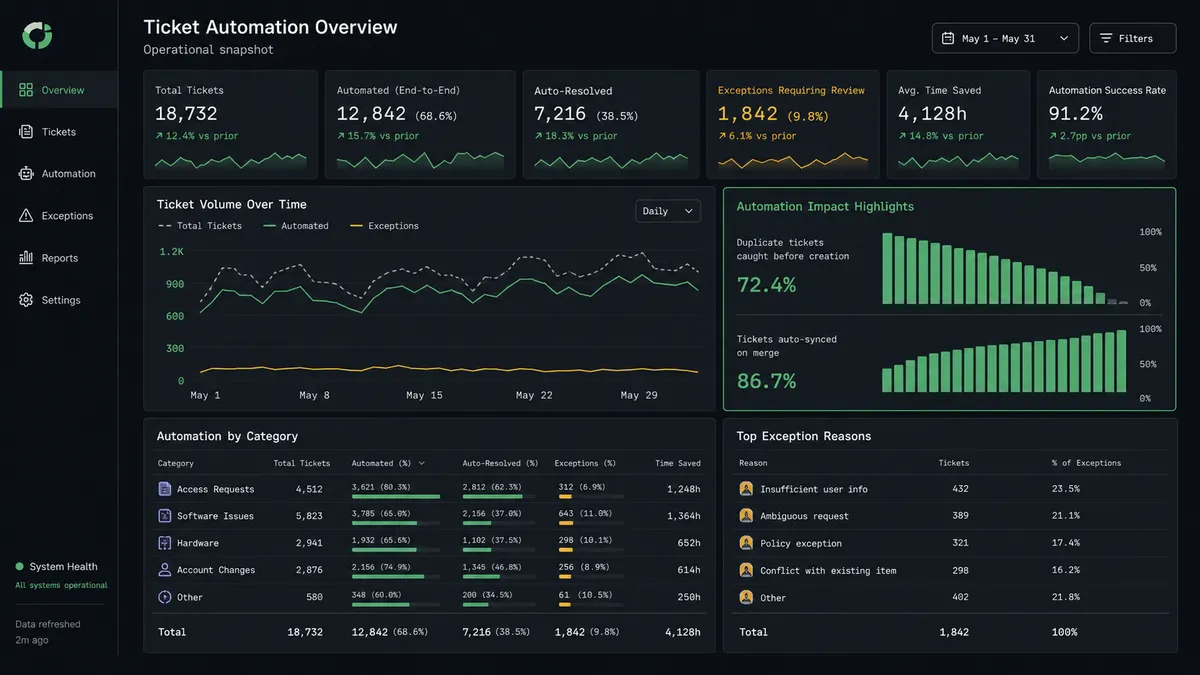The image size is (1200, 675).
Task: Click the Total Tickets trend arrow
Action: [159, 136]
